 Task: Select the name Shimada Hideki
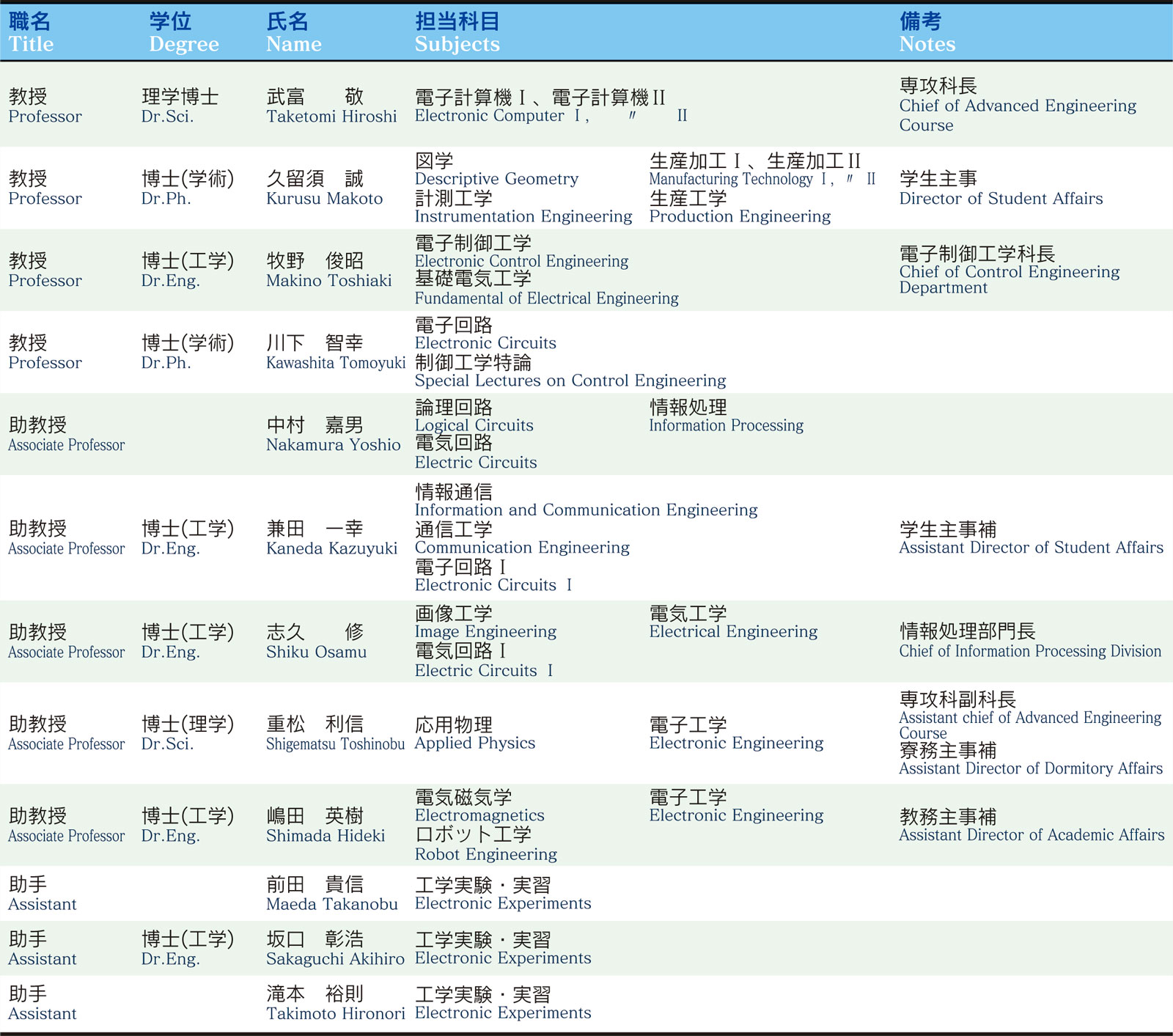point(326,836)
